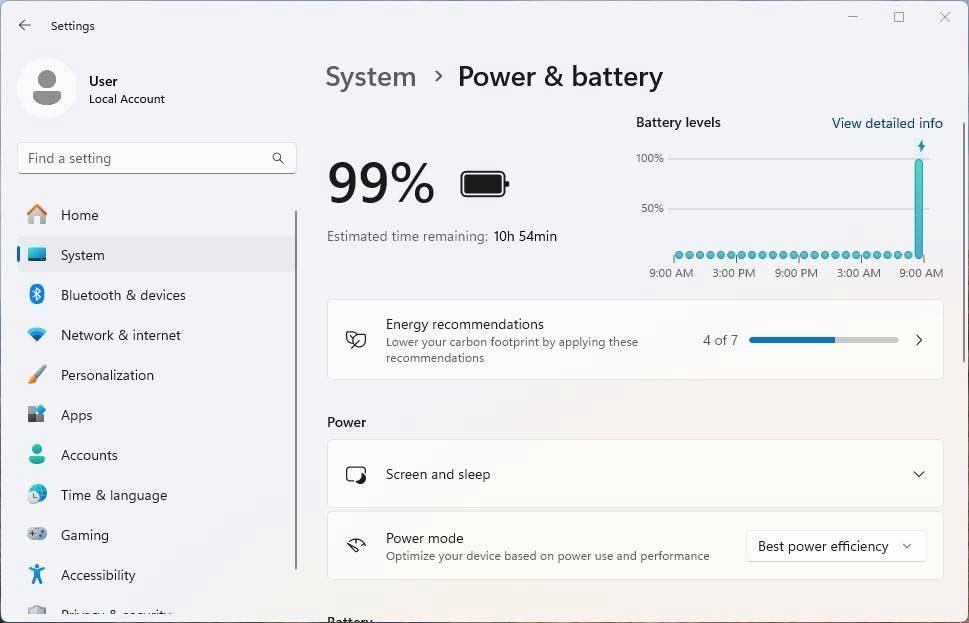
Task: Click the Accessibility figure icon
Action: (x=37, y=575)
